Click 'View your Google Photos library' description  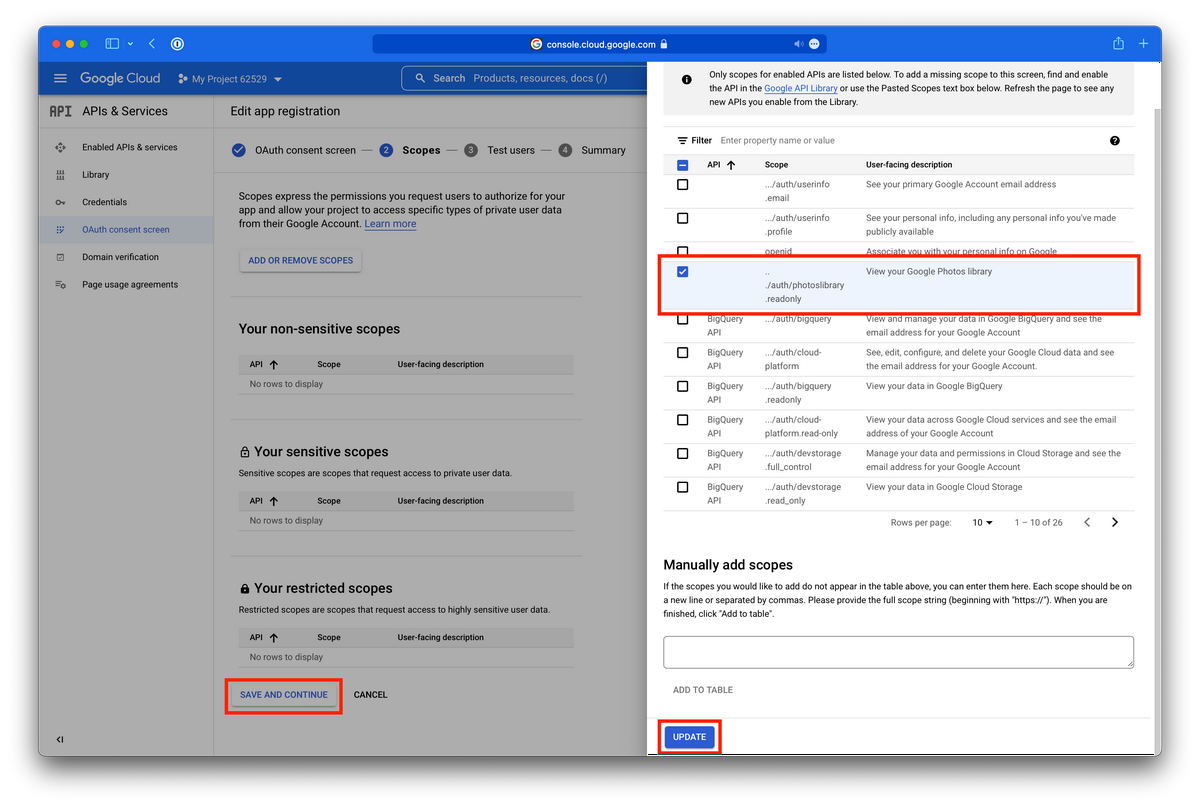tap(929, 272)
